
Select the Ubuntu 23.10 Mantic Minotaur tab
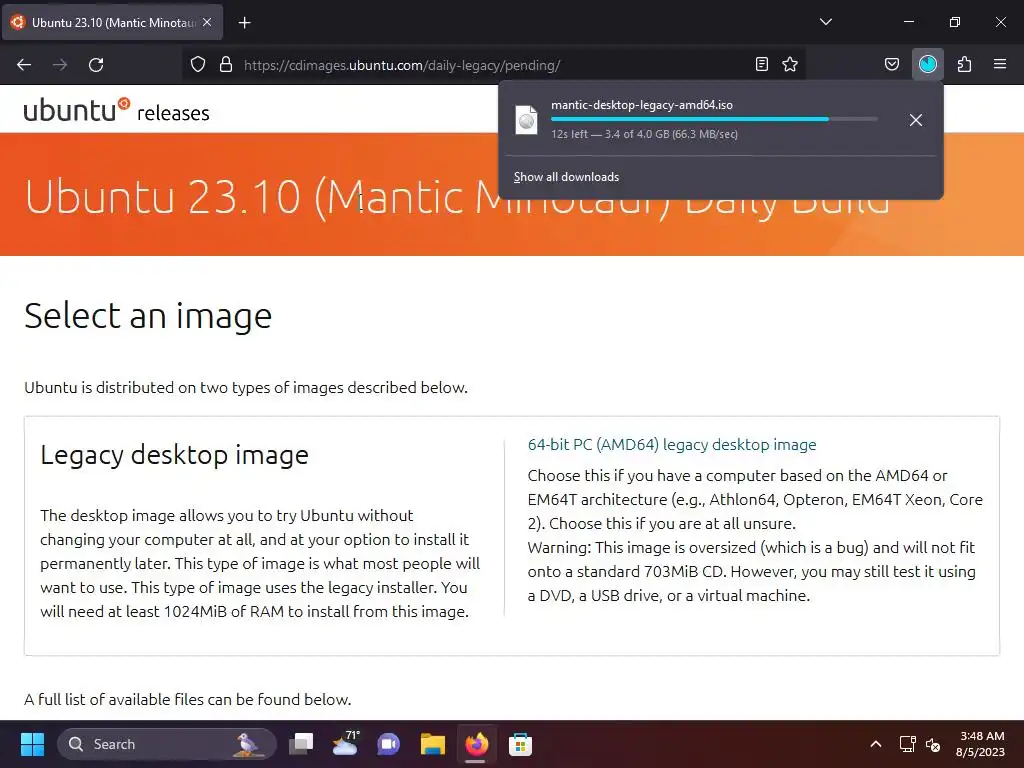(x=112, y=22)
